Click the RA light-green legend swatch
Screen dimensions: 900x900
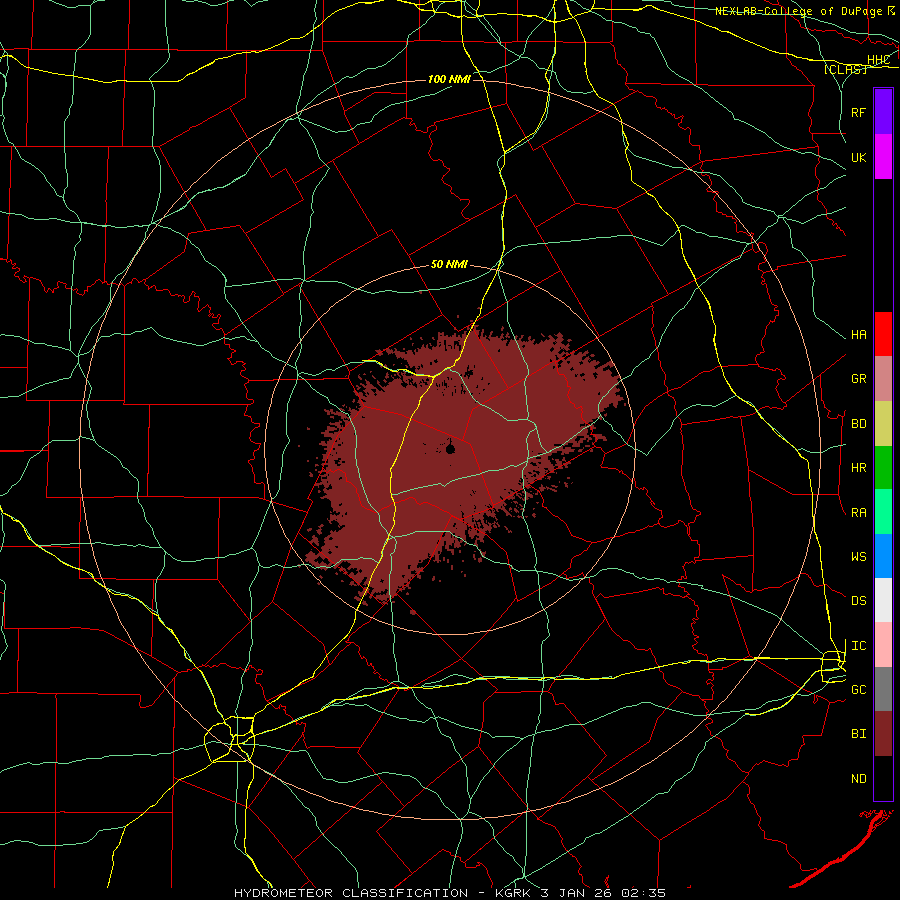point(883,512)
